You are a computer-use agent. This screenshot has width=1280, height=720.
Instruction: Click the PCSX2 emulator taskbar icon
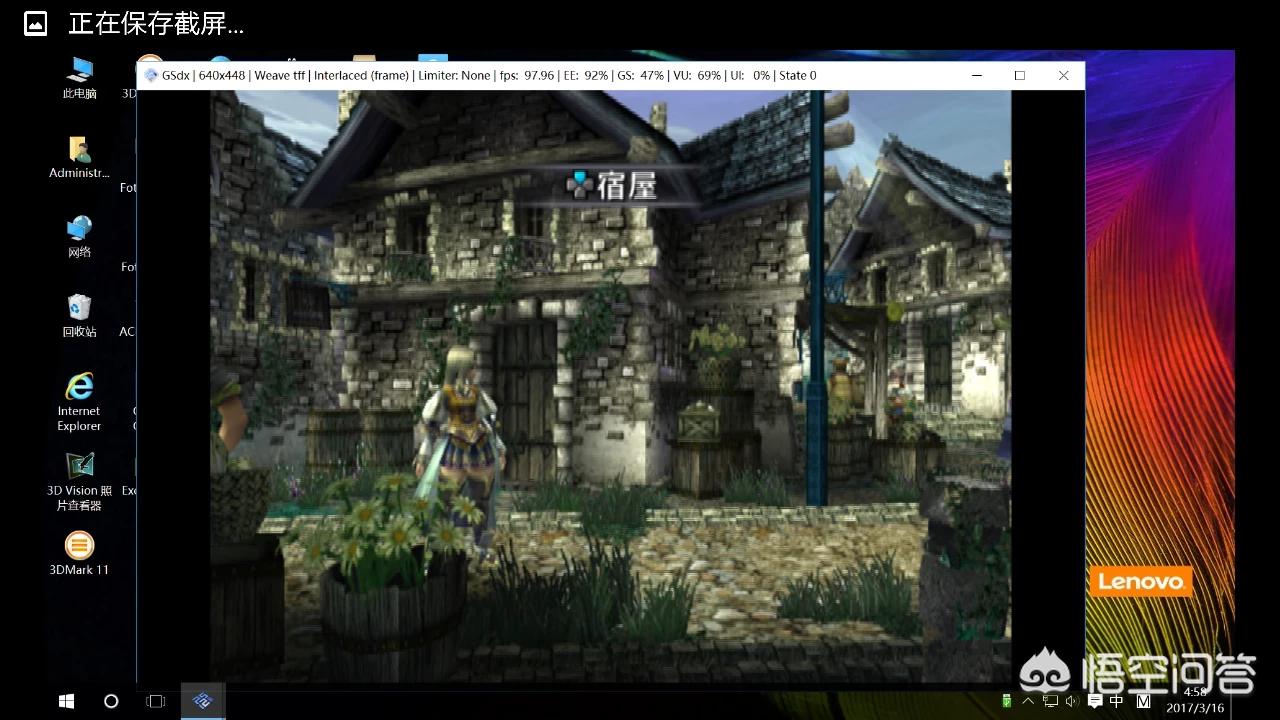coord(203,701)
